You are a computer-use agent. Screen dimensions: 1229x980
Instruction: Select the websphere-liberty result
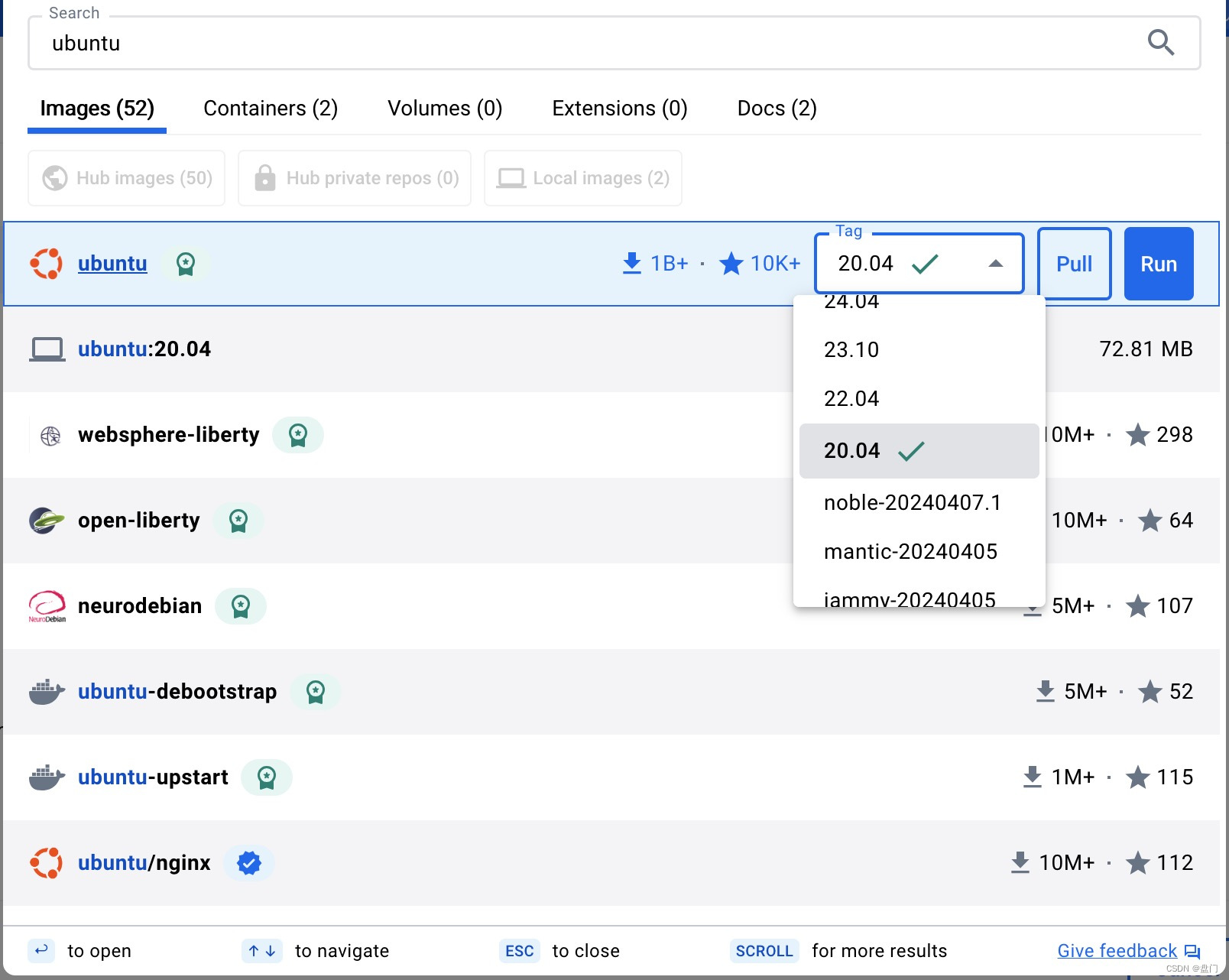[611, 435]
